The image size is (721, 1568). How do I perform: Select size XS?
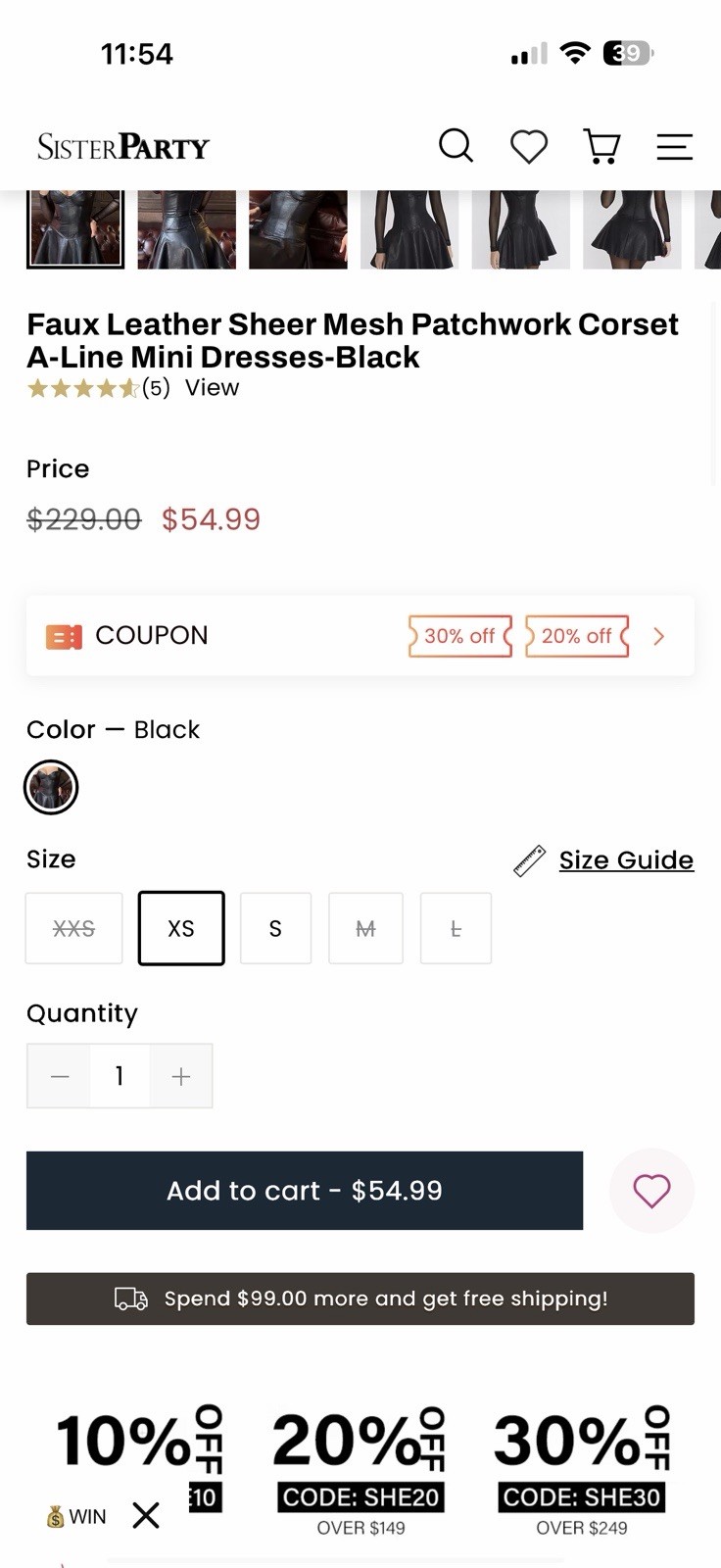coord(181,928)
